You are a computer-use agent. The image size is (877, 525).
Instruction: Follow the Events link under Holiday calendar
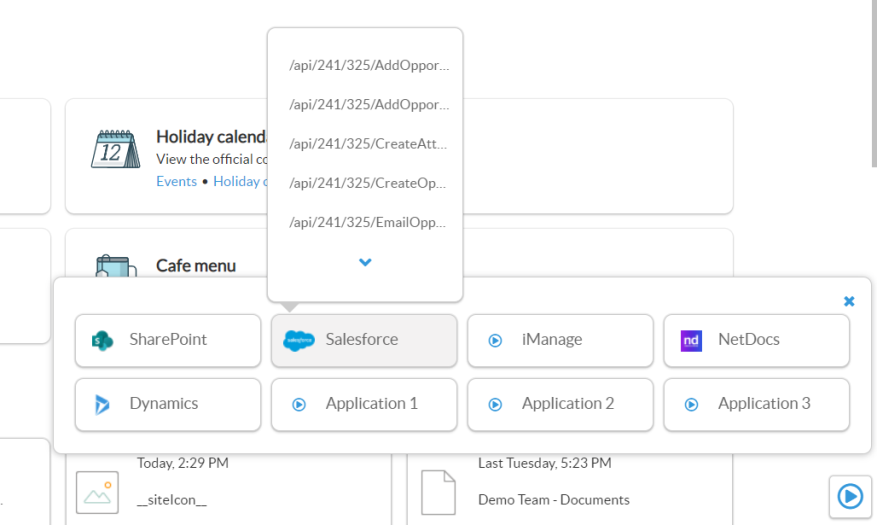pos(176,182)
